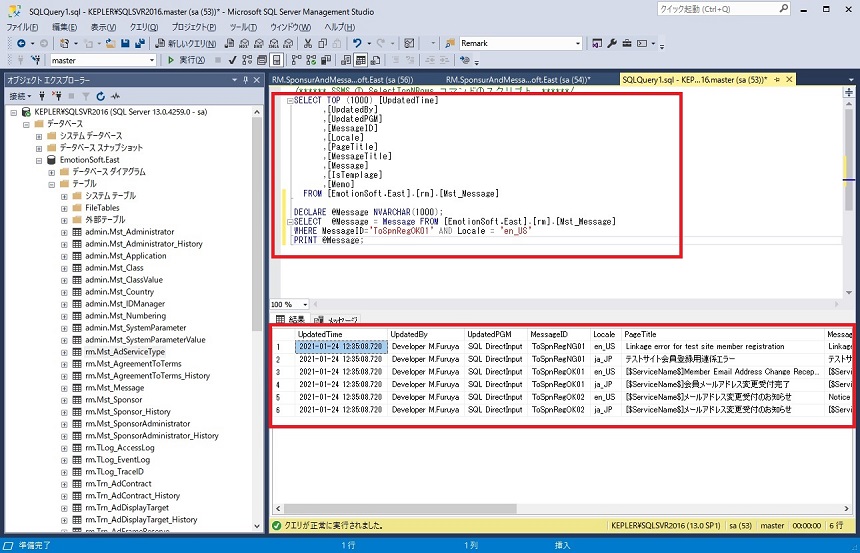Toggle Results to Text mode
Image resolution: width=860 pixels, height=553 pixels.
(347, 60)
